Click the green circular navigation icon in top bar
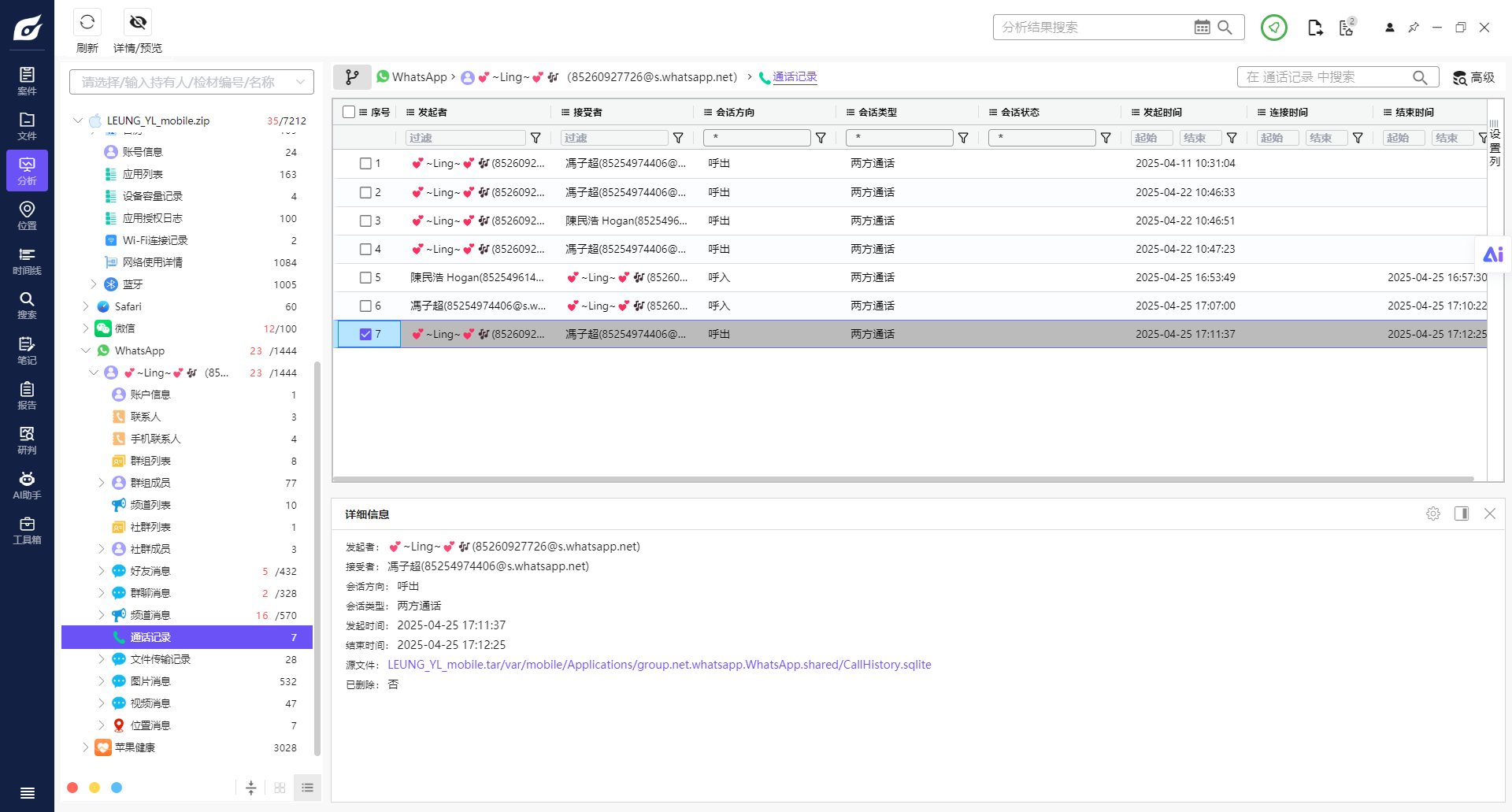This screenshot has height=812, width=1512. click(1273, 28)
